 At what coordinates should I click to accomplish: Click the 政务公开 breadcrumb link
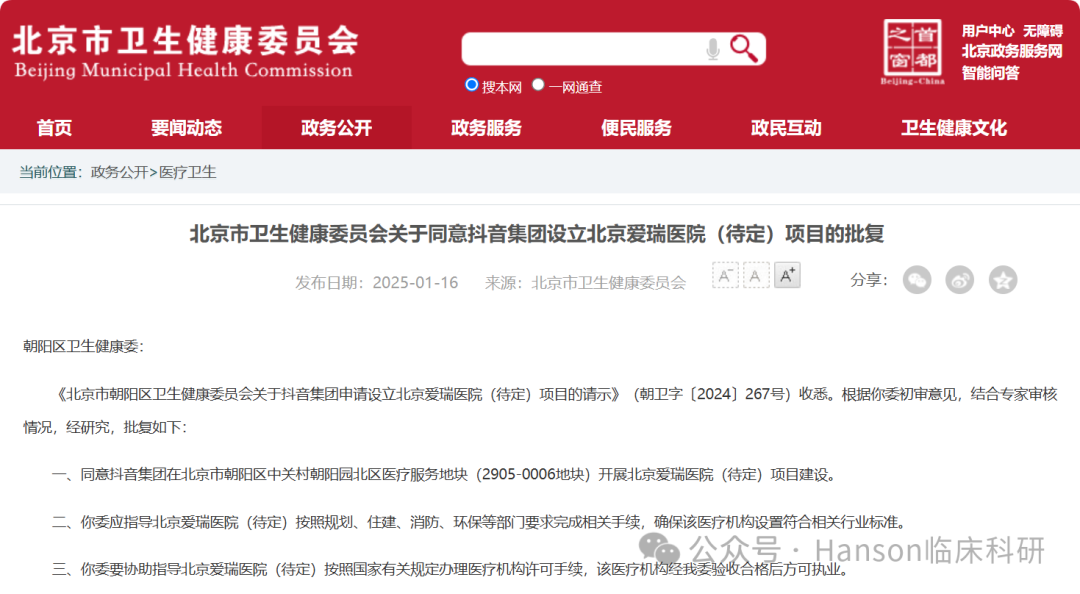point(119,172)
